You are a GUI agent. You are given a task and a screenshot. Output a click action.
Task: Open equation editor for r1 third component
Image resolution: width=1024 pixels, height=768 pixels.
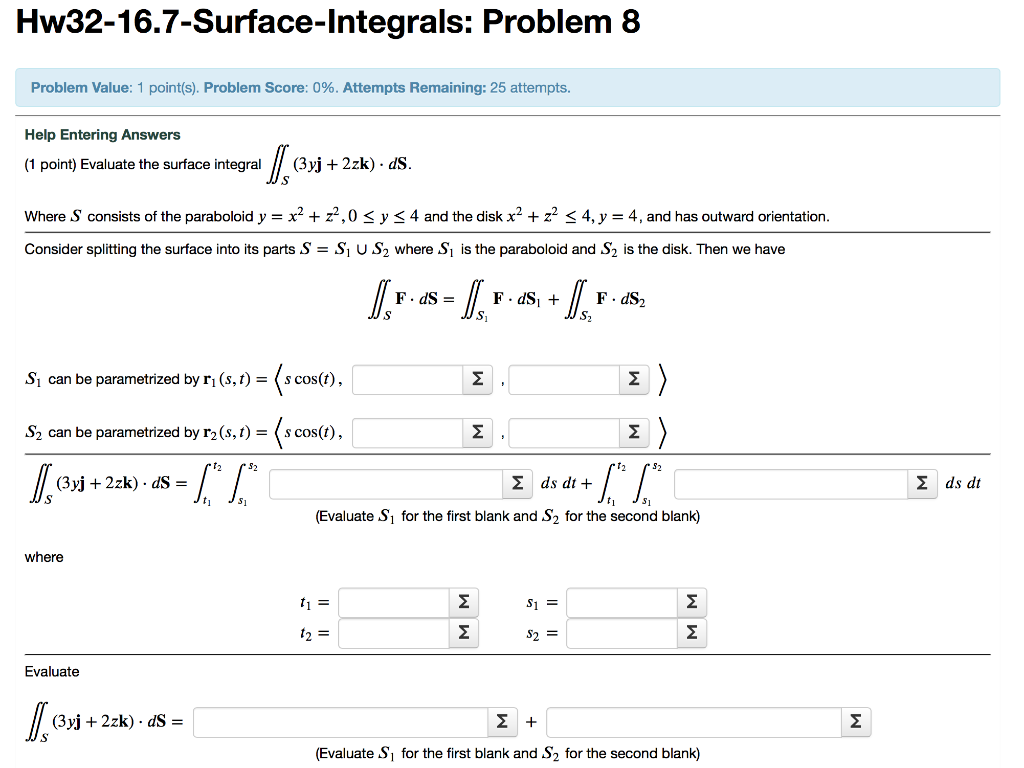coord(633,379)
